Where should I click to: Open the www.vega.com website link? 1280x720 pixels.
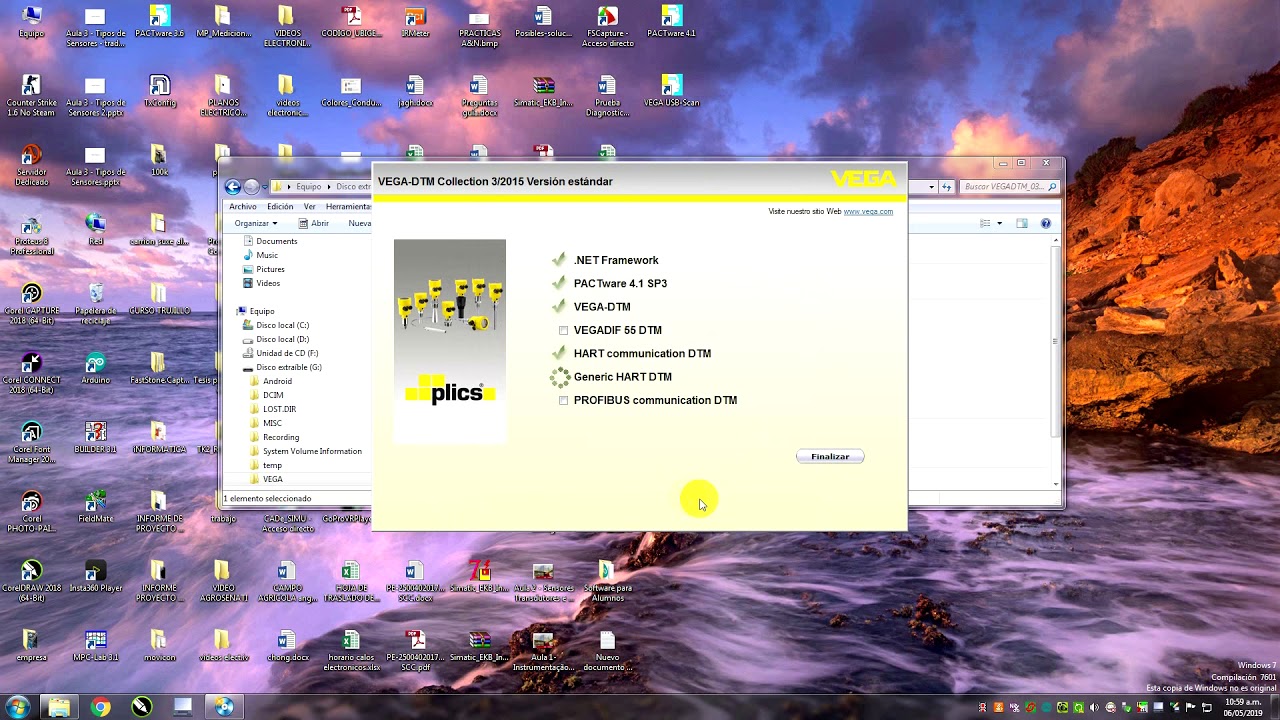tap(867, 212)
